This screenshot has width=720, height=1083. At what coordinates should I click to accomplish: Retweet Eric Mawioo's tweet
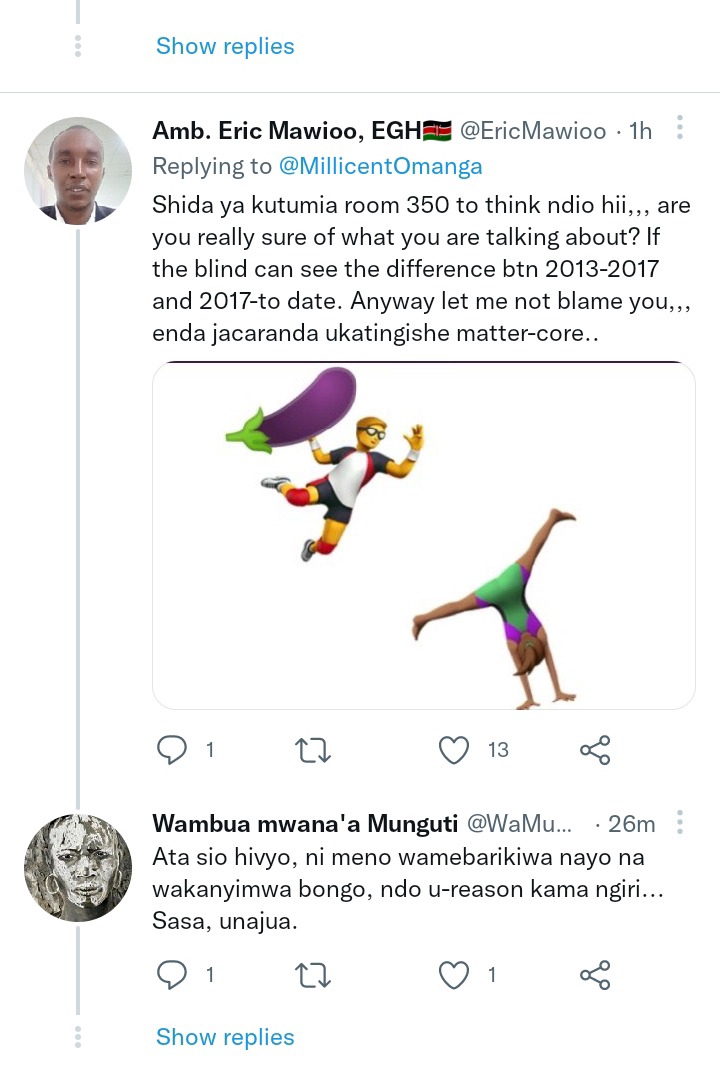pos(313,749)
